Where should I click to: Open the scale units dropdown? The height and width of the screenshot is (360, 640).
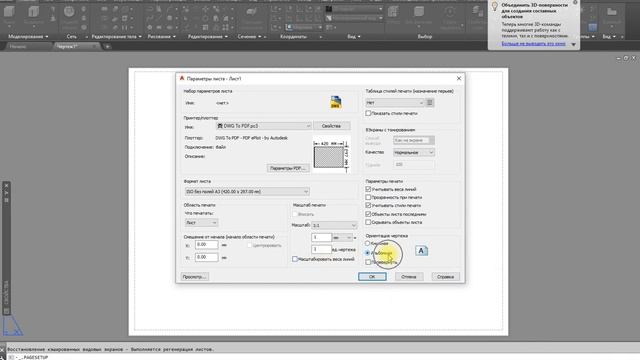click(x=342, y=238)
